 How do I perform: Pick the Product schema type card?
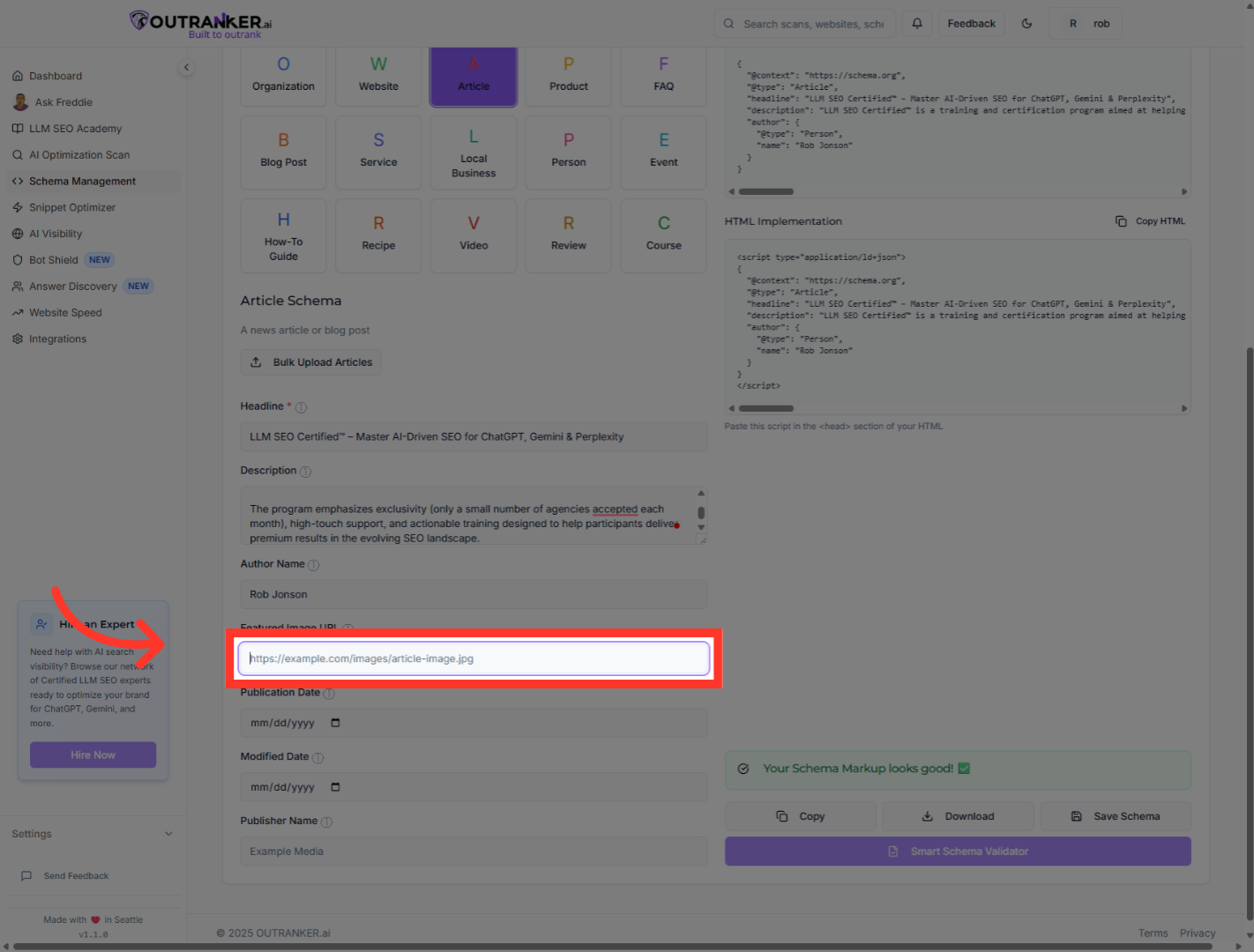569,76
